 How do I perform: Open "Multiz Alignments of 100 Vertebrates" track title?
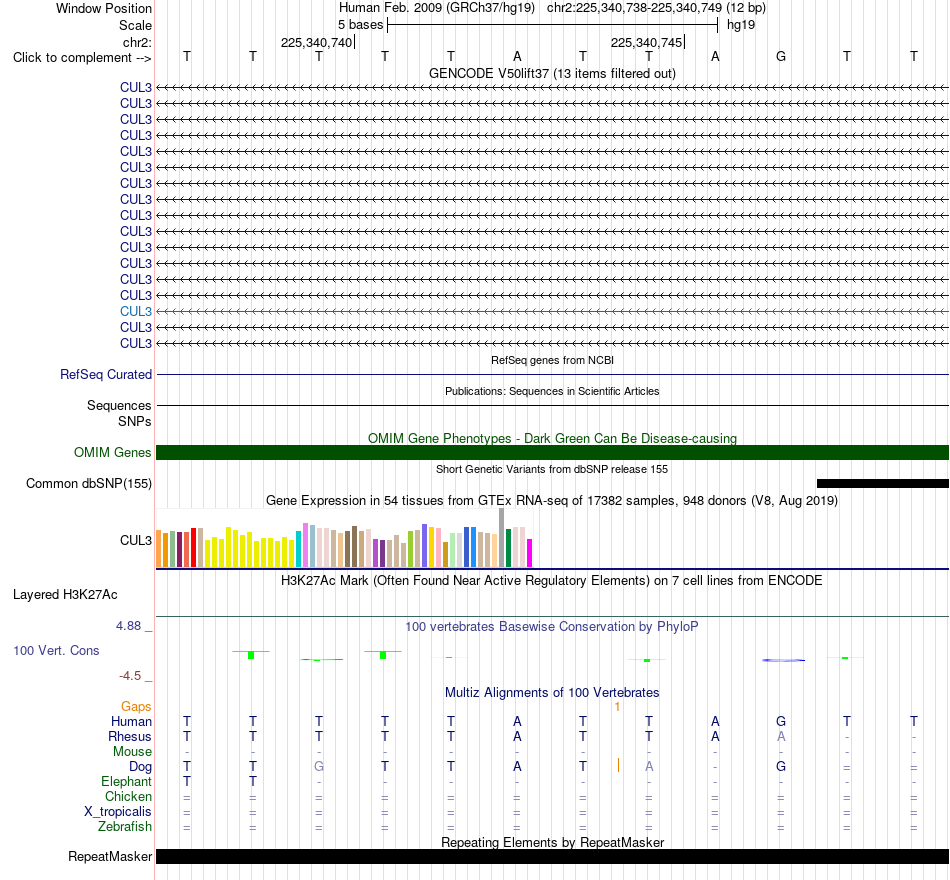[x=552, y=693]
